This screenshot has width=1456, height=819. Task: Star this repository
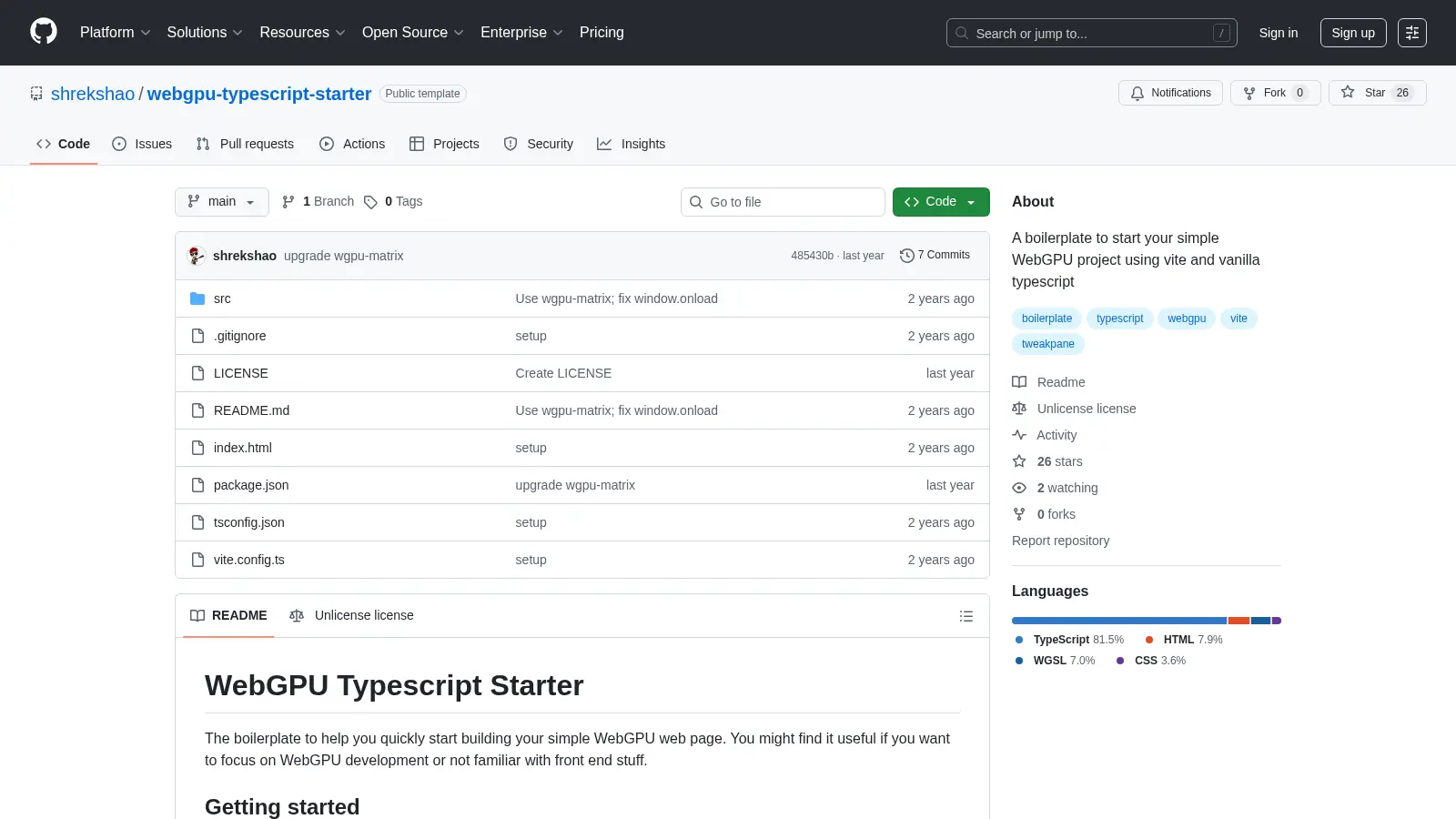(x=1377, y=93)
